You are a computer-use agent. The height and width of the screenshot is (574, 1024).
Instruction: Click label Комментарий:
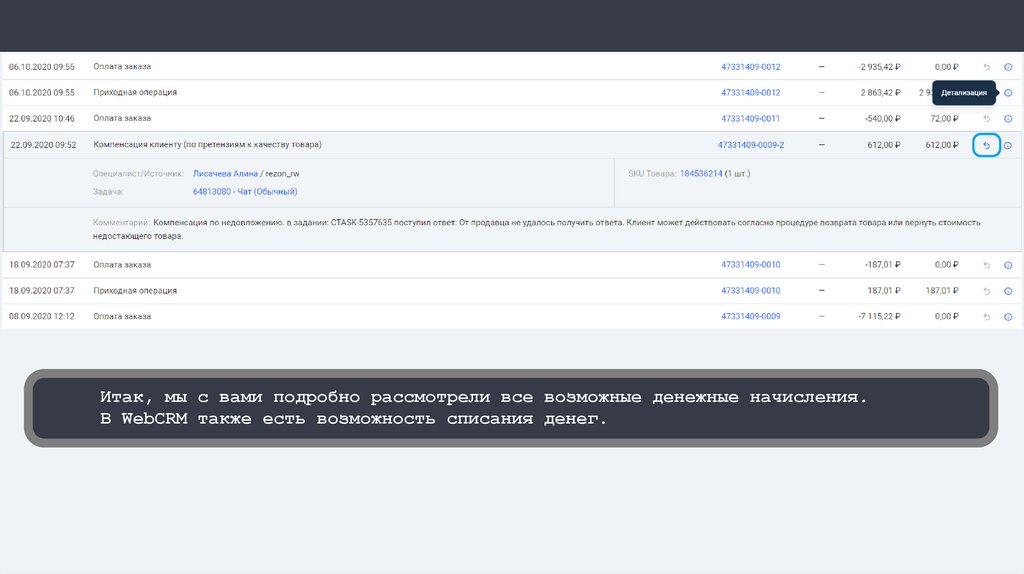pos(121,223)
